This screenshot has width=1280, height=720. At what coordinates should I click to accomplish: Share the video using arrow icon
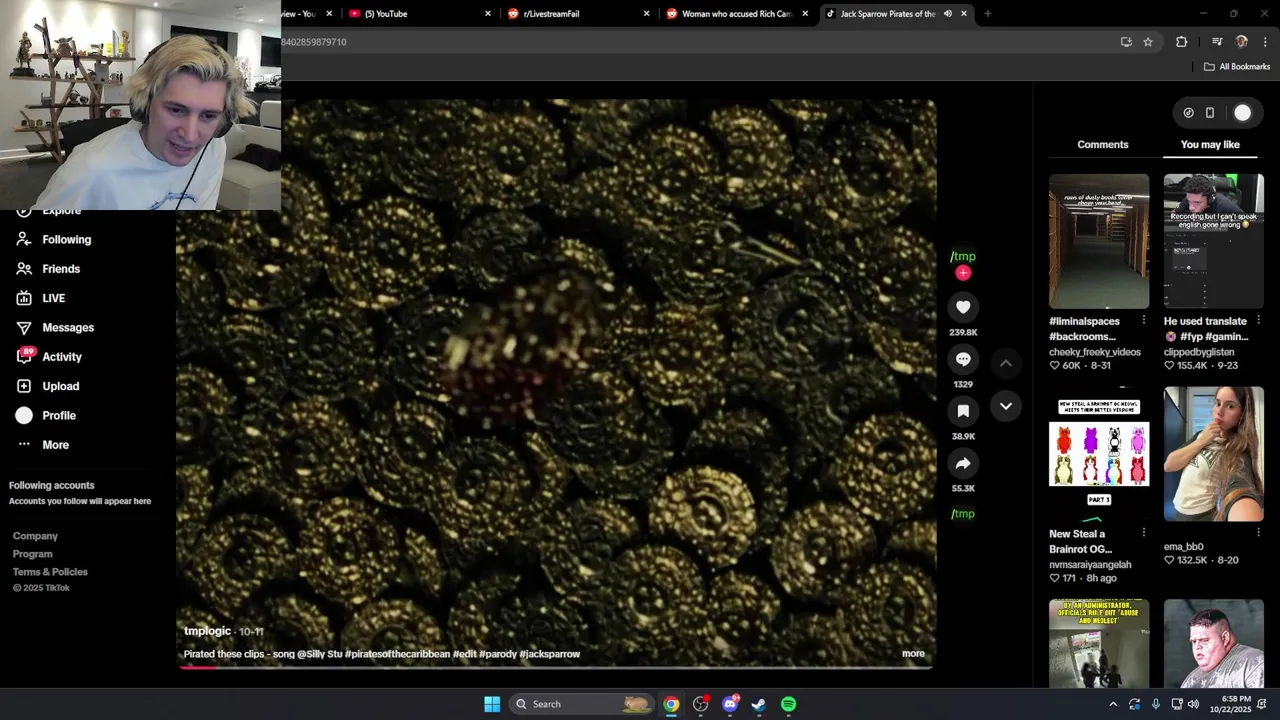pos(963,463)
